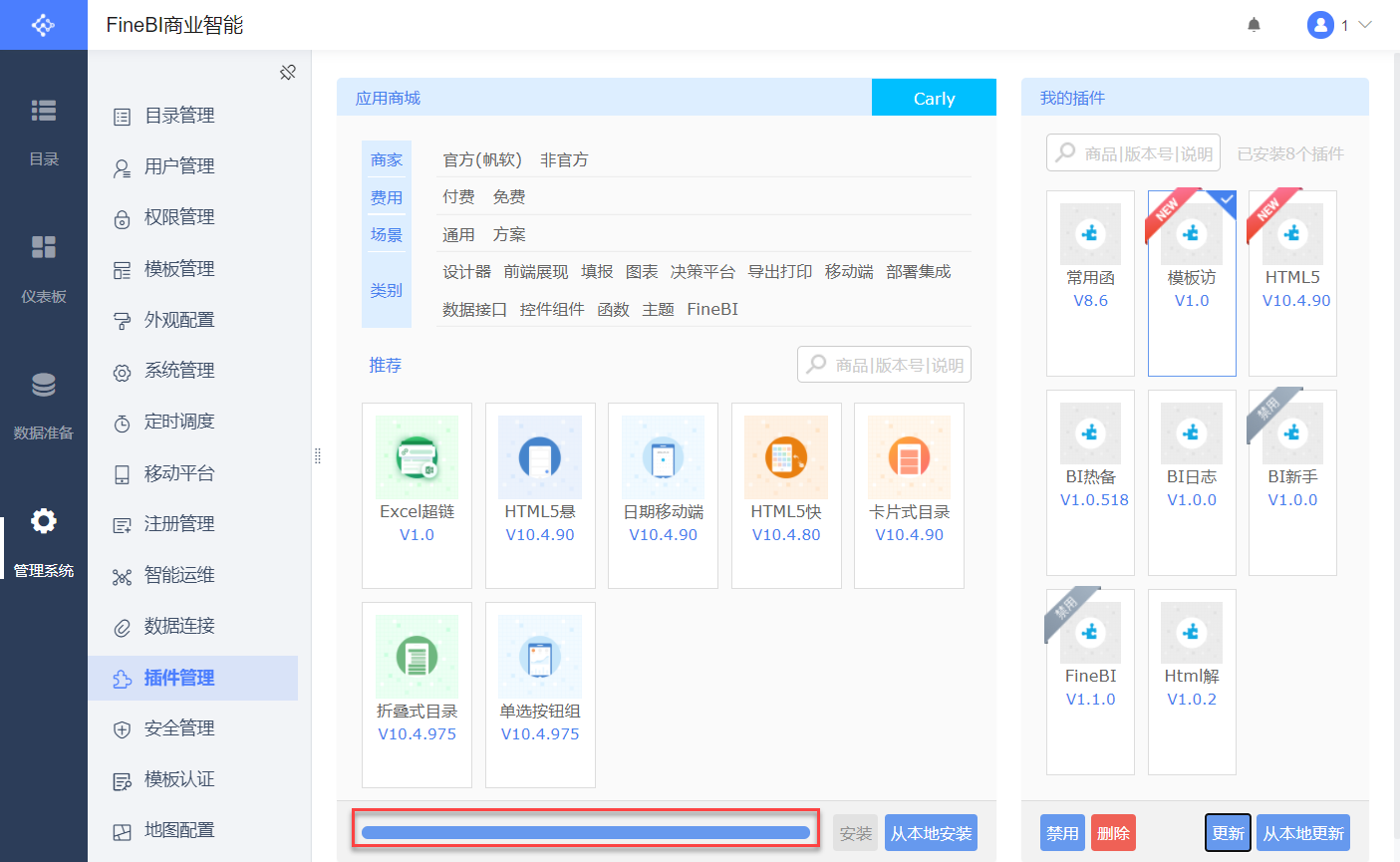Go to 模板认证 page
This screenshot has height=862, width=1400.
click(x=192, y=779)
